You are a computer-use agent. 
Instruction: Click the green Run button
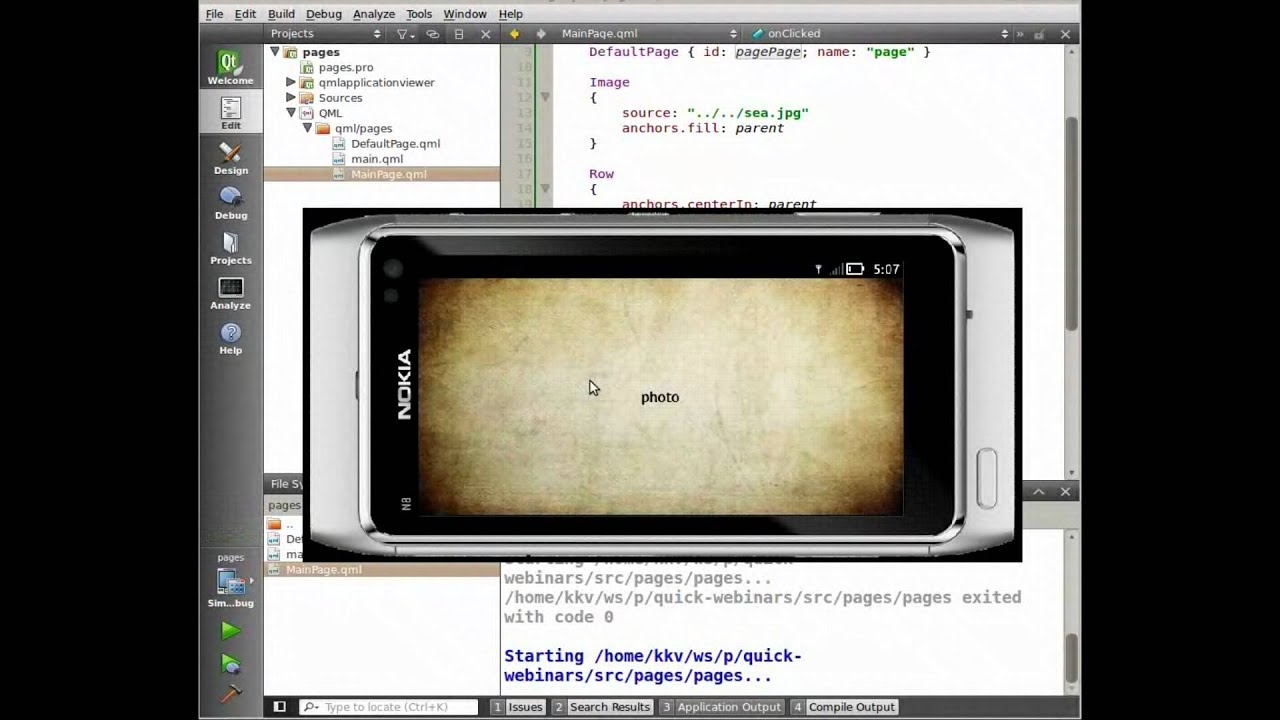[231, 631]
